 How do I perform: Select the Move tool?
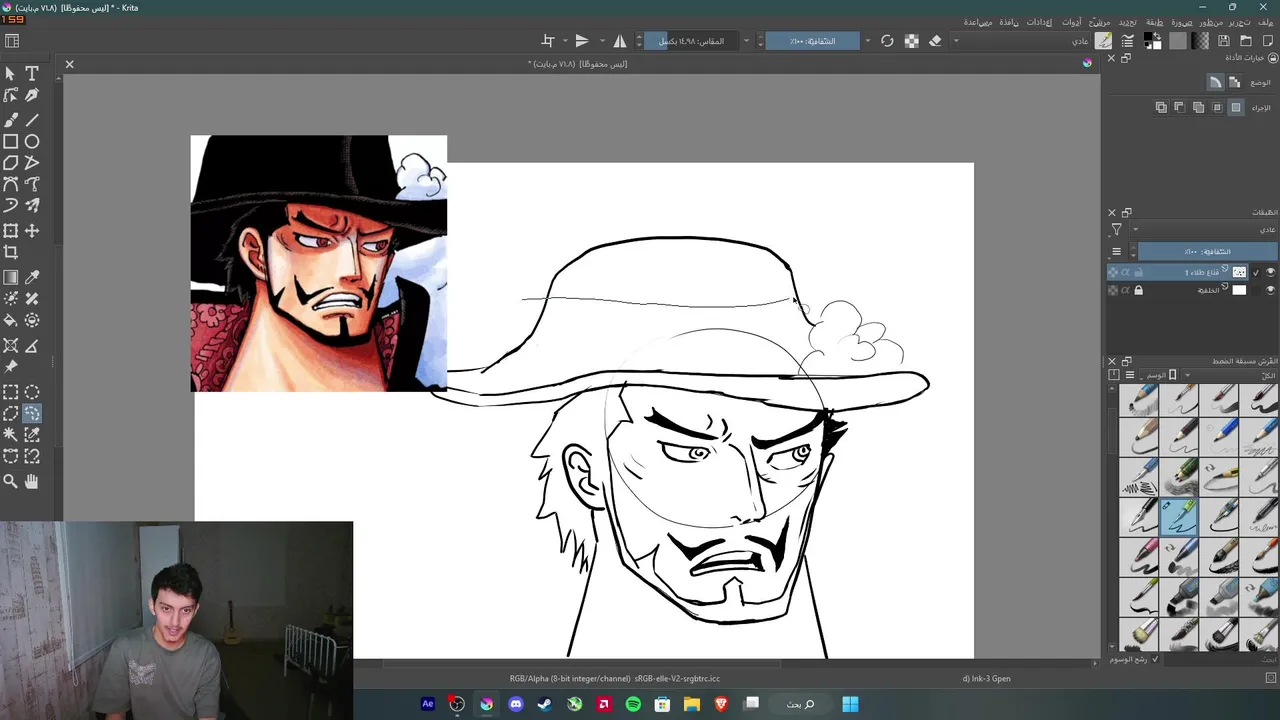coord(32,231)
